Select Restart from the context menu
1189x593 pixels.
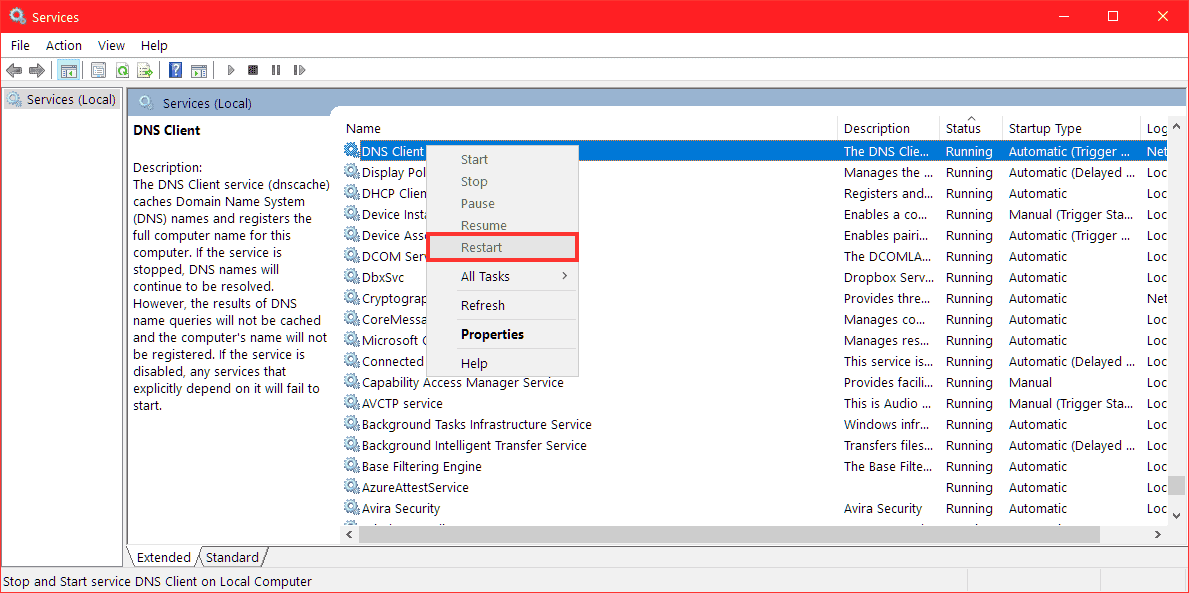point(487,247)
